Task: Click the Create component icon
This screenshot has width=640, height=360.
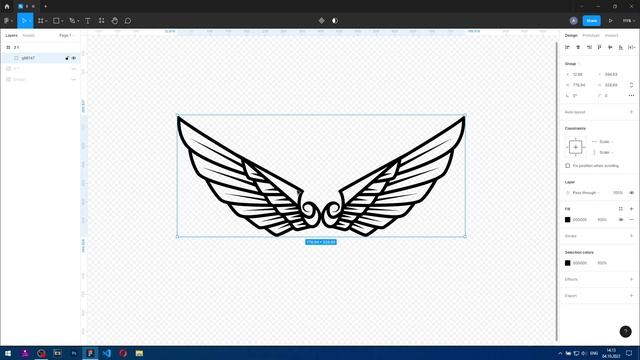Action: point(322,20)
